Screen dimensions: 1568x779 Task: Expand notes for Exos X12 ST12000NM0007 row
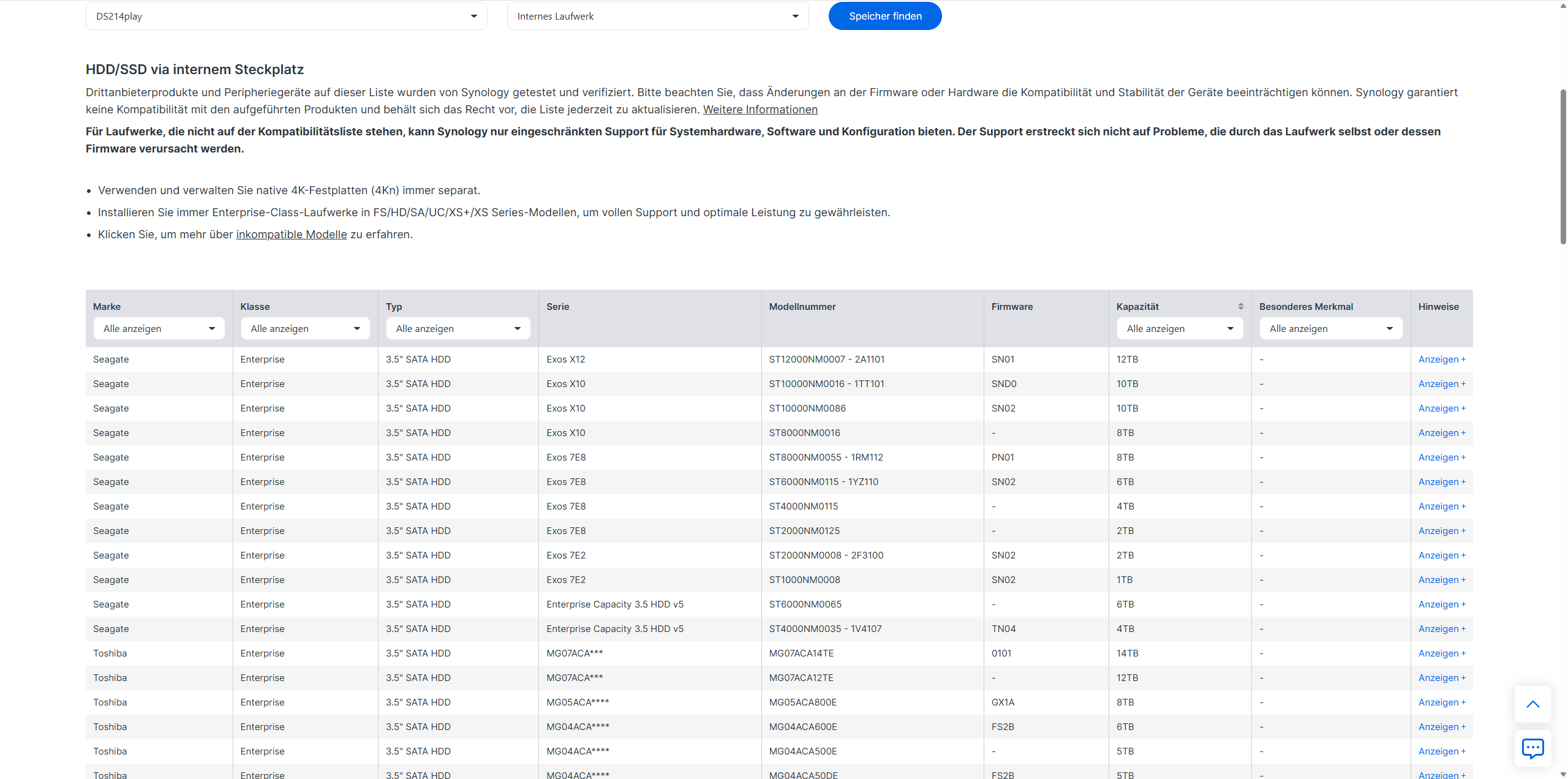coord(1441,359)
